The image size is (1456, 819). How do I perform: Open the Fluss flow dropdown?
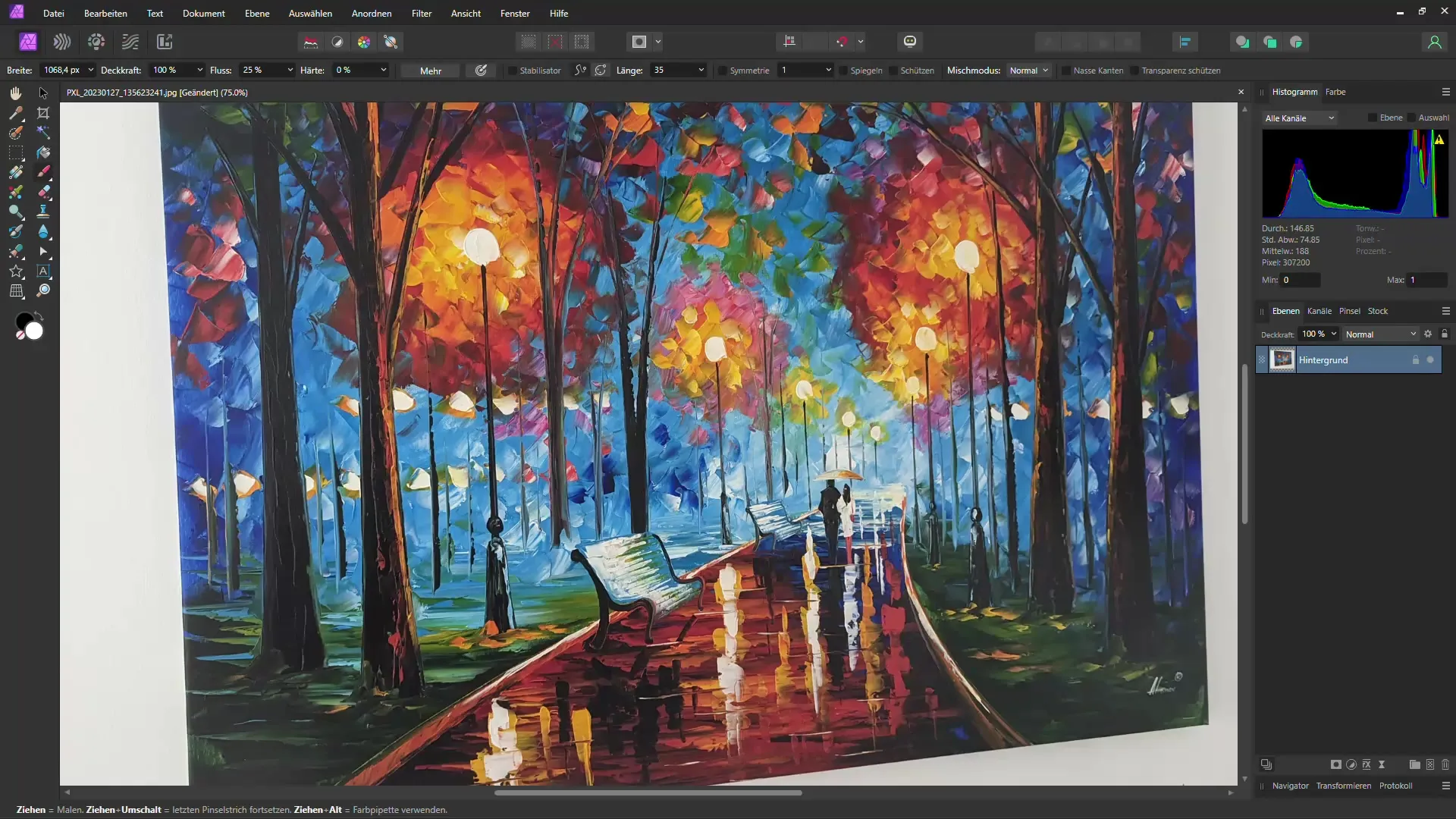click(x=290, y=70)
